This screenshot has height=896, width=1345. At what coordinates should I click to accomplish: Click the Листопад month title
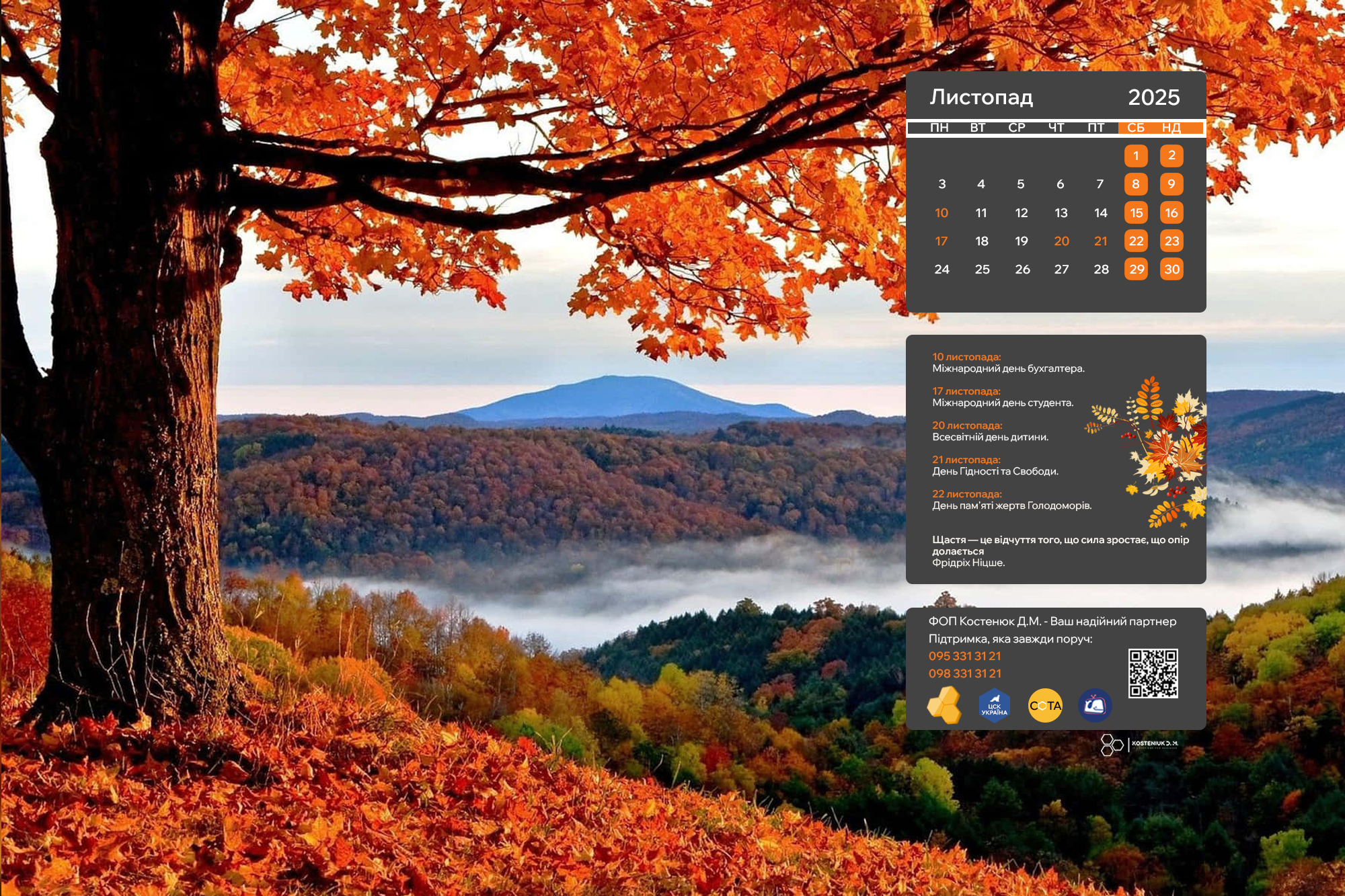click(981, 97)
